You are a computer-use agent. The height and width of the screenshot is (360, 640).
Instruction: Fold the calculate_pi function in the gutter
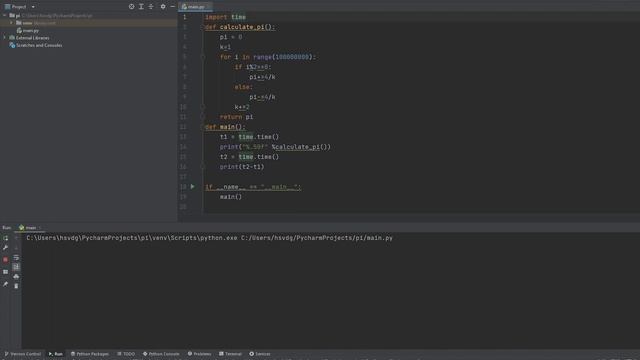(203, 27)
